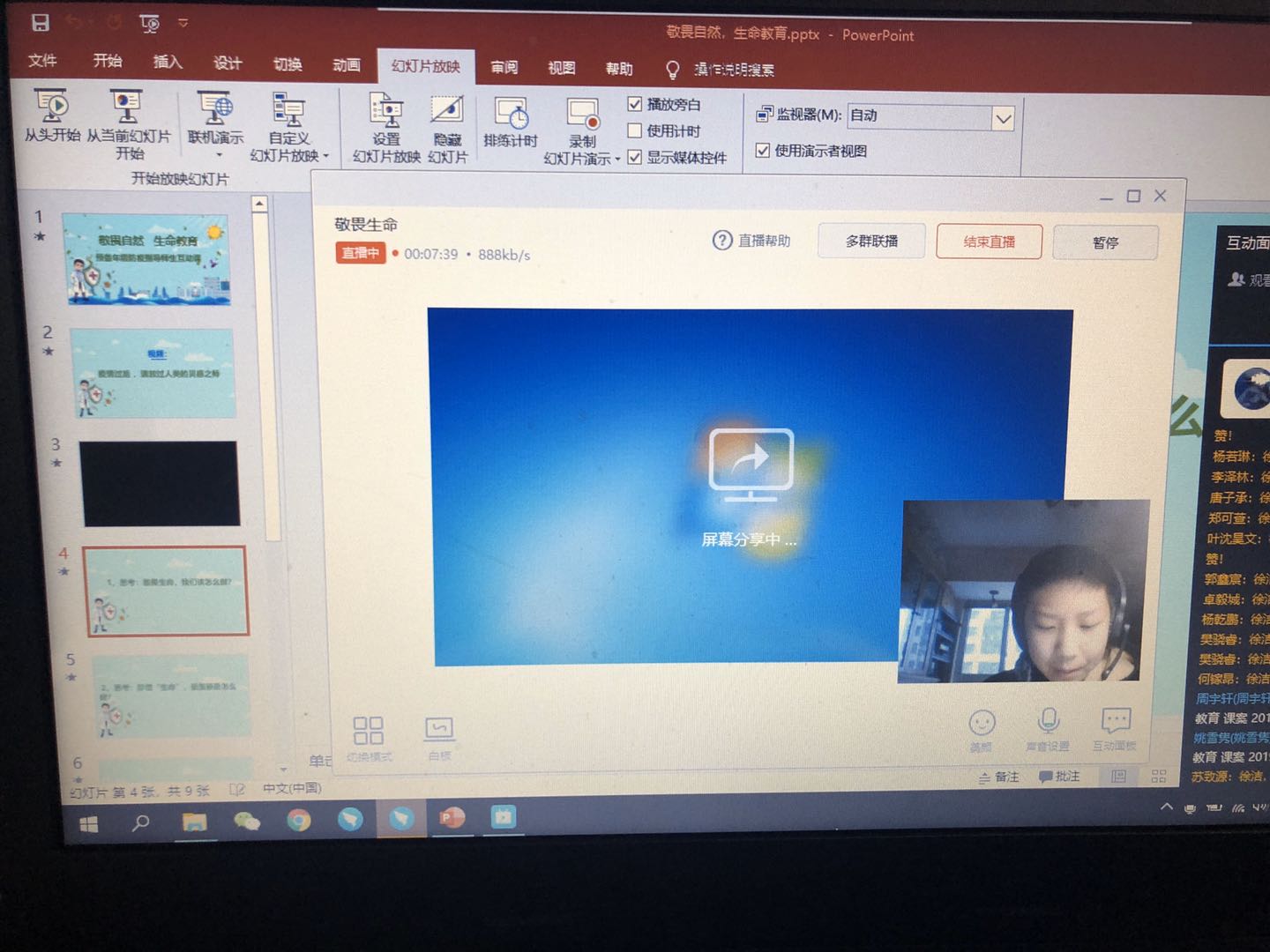This screenshot has height=952, width=1270.
Task: Switch to the Insert tab (插入)
Action: pos(168,62)
